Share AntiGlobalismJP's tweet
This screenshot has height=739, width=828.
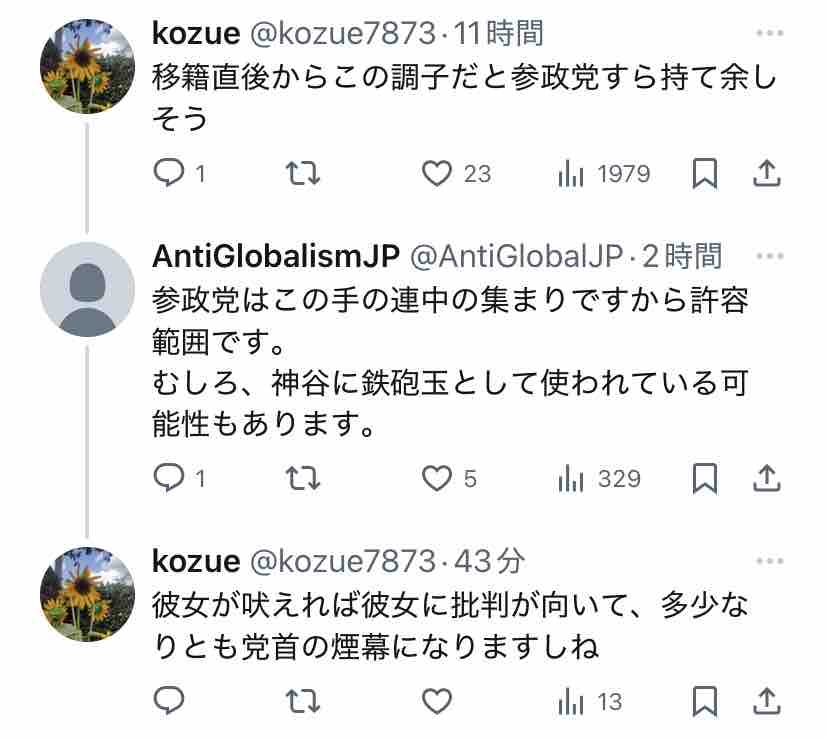click(767, 478)
